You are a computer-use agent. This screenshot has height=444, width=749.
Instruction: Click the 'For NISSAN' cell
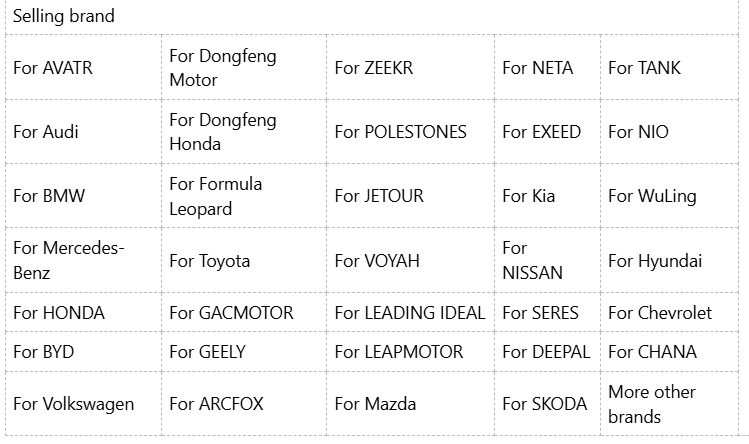point(532,260)
